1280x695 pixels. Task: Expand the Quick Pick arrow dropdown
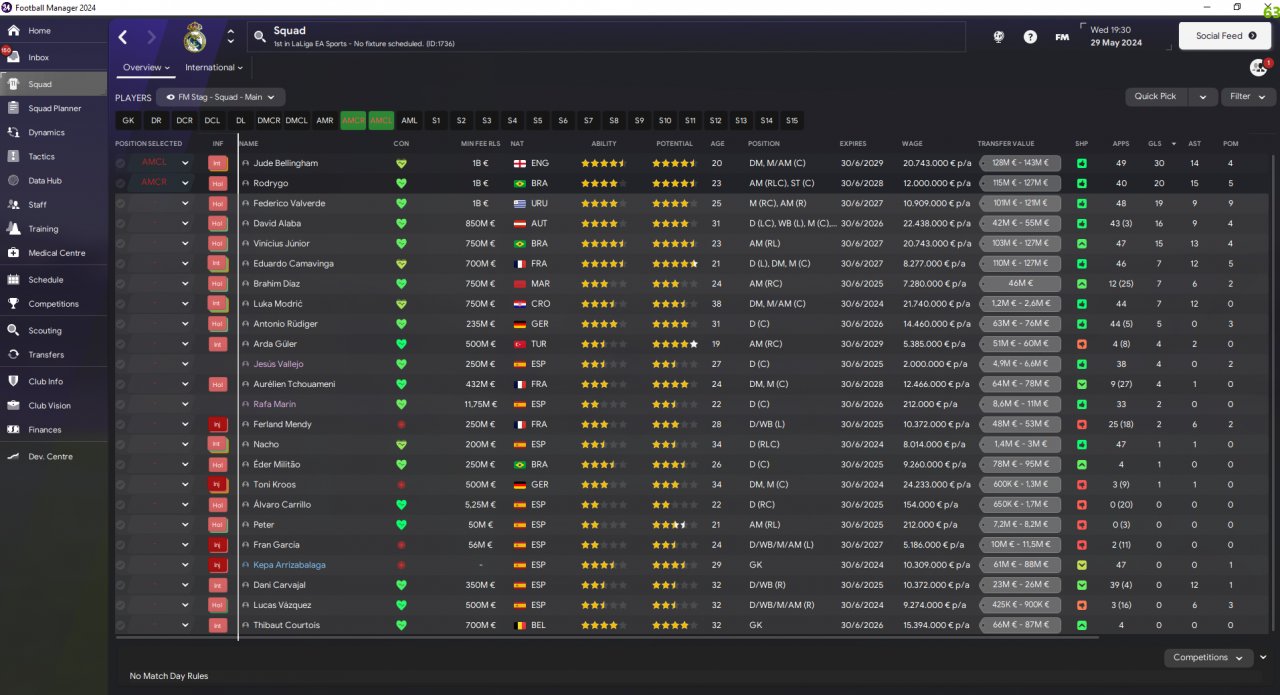click(1203, 96)
